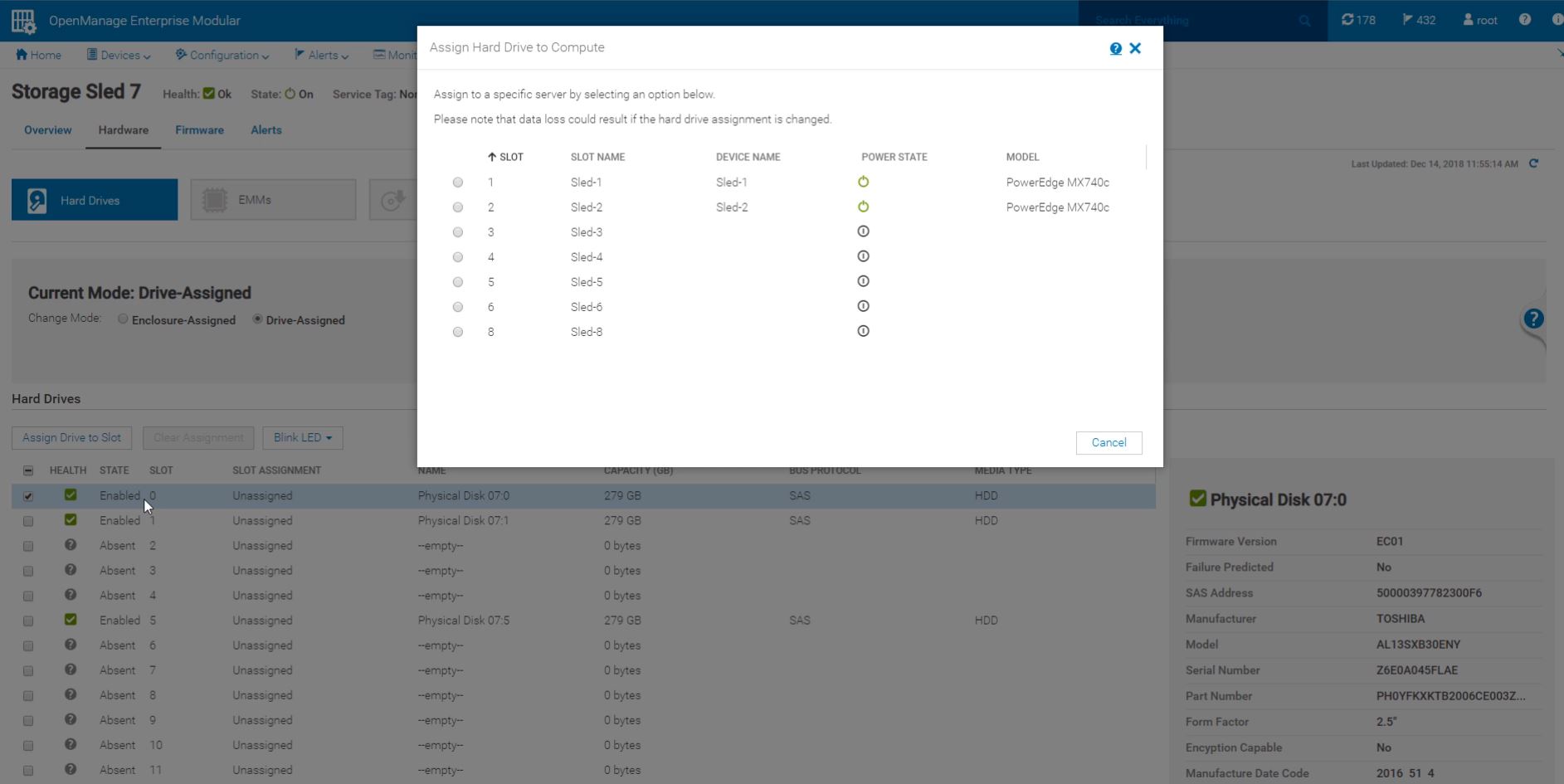This screenshot has height=784, width=1564.
Task: Click the SAS Address value 50000397782300F6
Action: click(1429, 593)
